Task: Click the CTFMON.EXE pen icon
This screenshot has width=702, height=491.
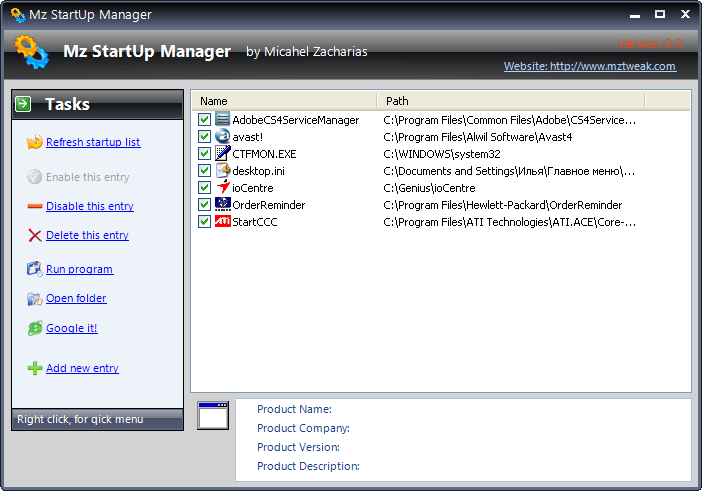Action: 222,153
